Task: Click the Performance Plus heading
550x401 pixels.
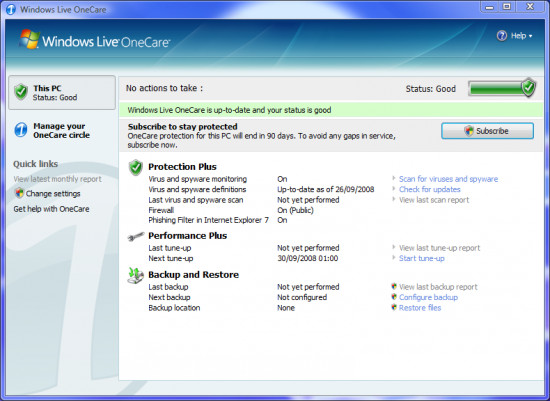Action: click(188, 236)
